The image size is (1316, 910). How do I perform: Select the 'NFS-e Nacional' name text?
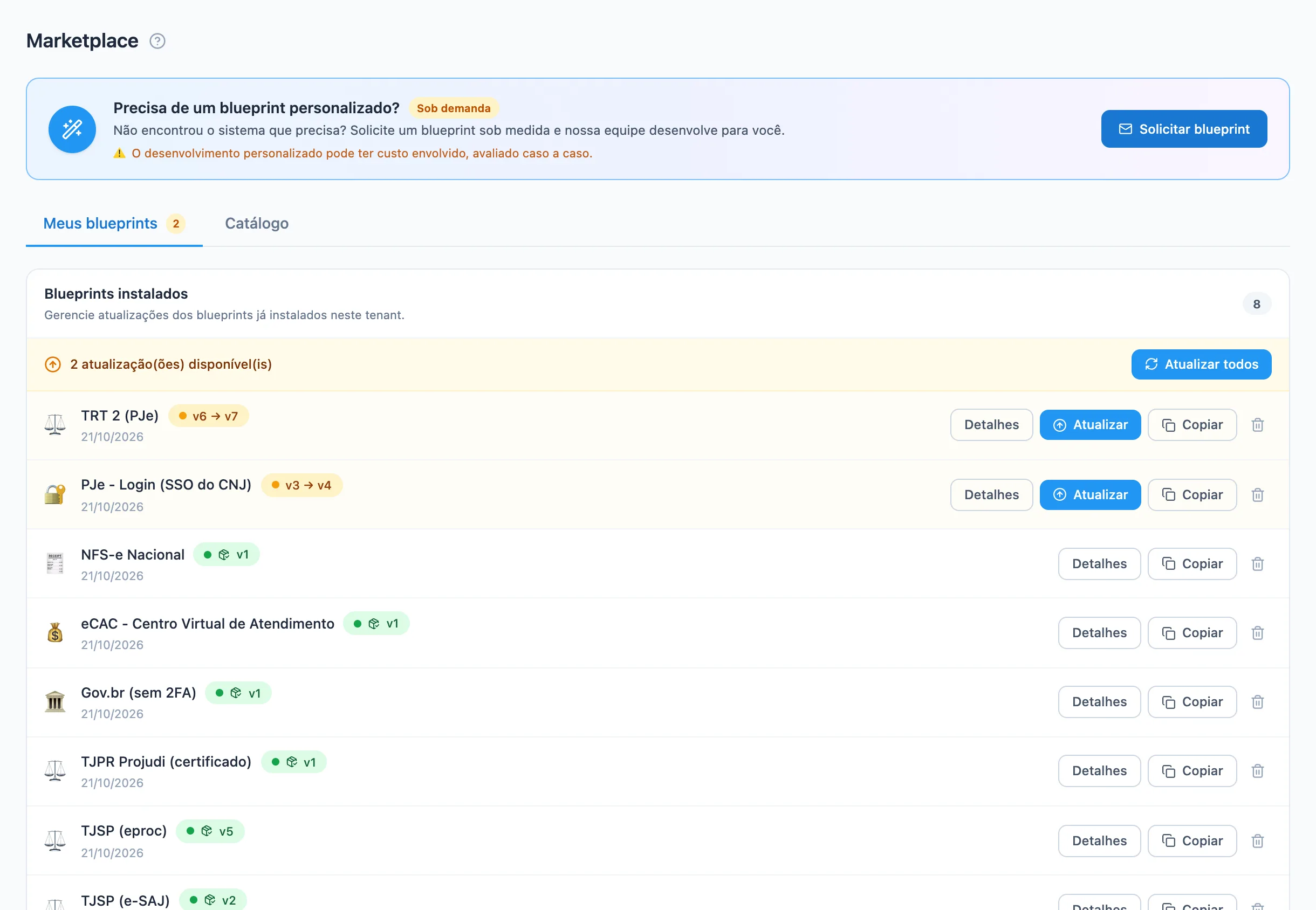pyautogui.click(x=132, y=554)
